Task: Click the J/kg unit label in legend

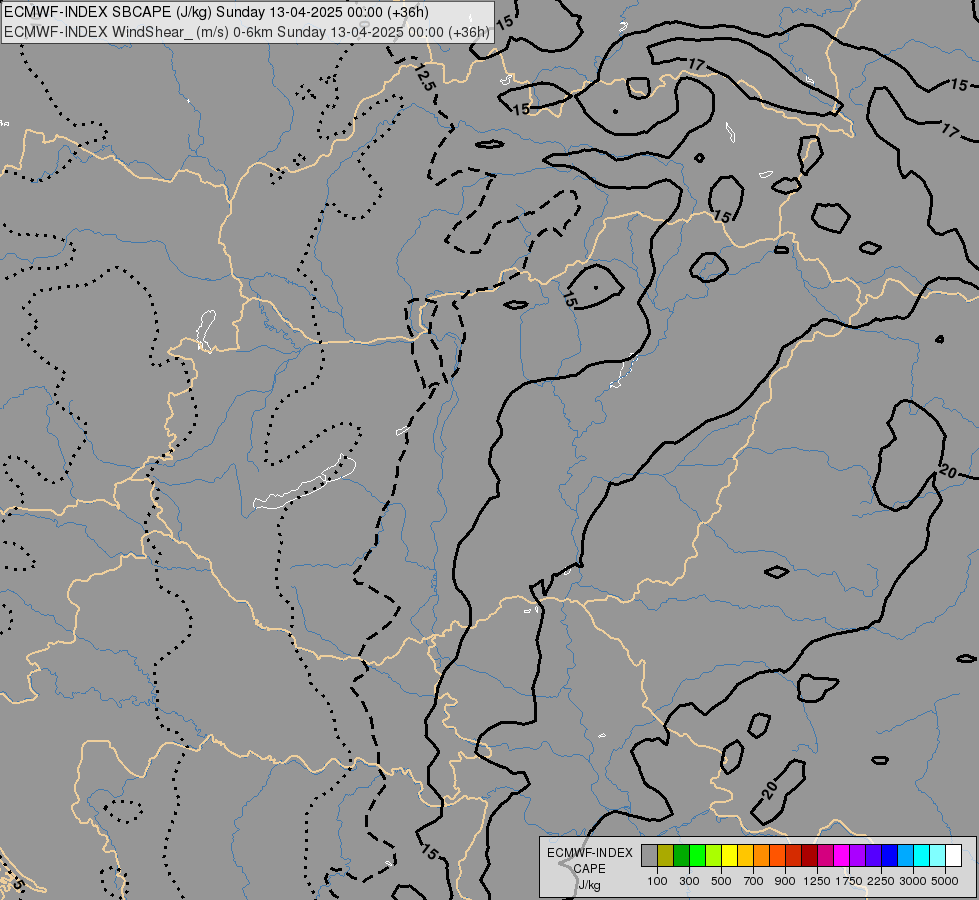Action: point(589,885)
